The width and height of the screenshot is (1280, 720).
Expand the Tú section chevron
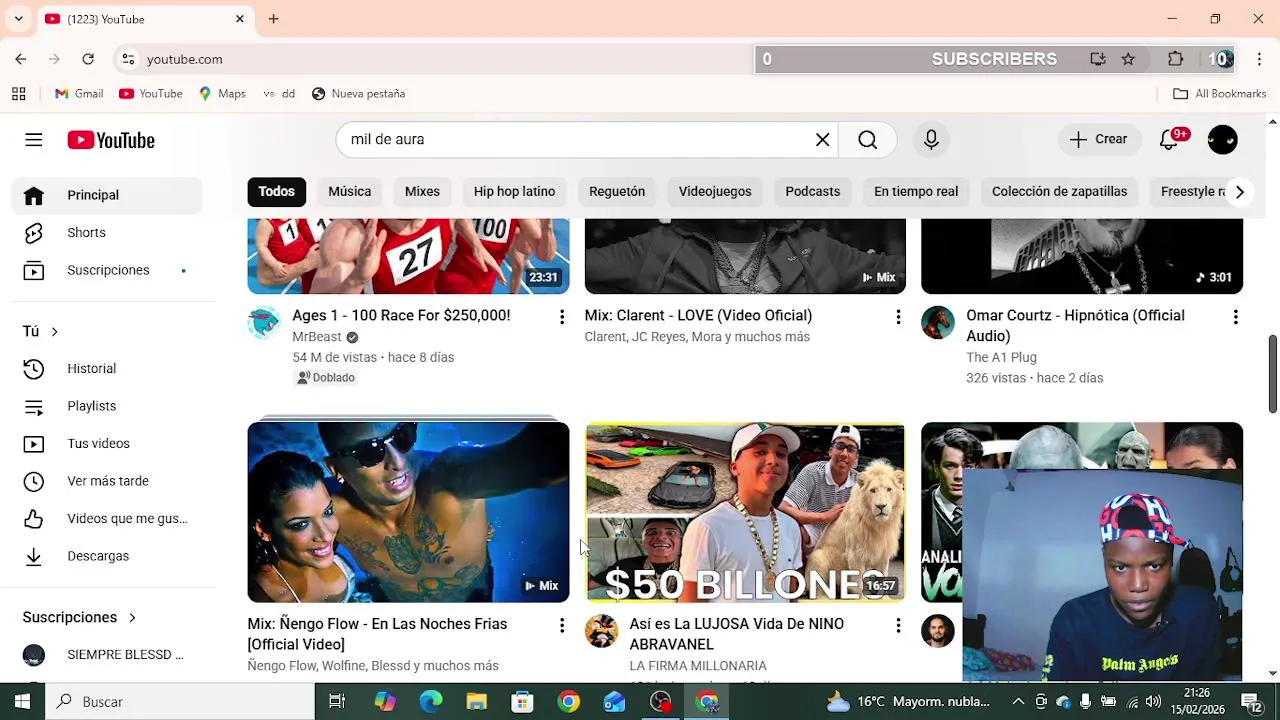tap(54, 332)
